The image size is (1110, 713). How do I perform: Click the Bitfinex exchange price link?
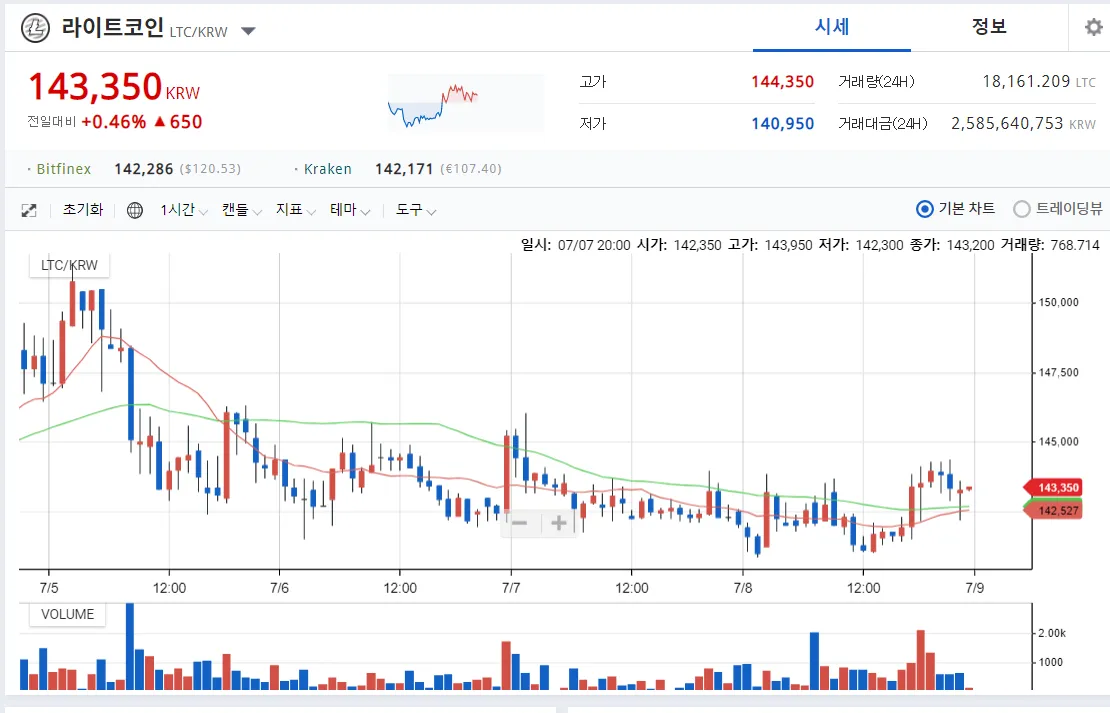[x=64, y=169]
